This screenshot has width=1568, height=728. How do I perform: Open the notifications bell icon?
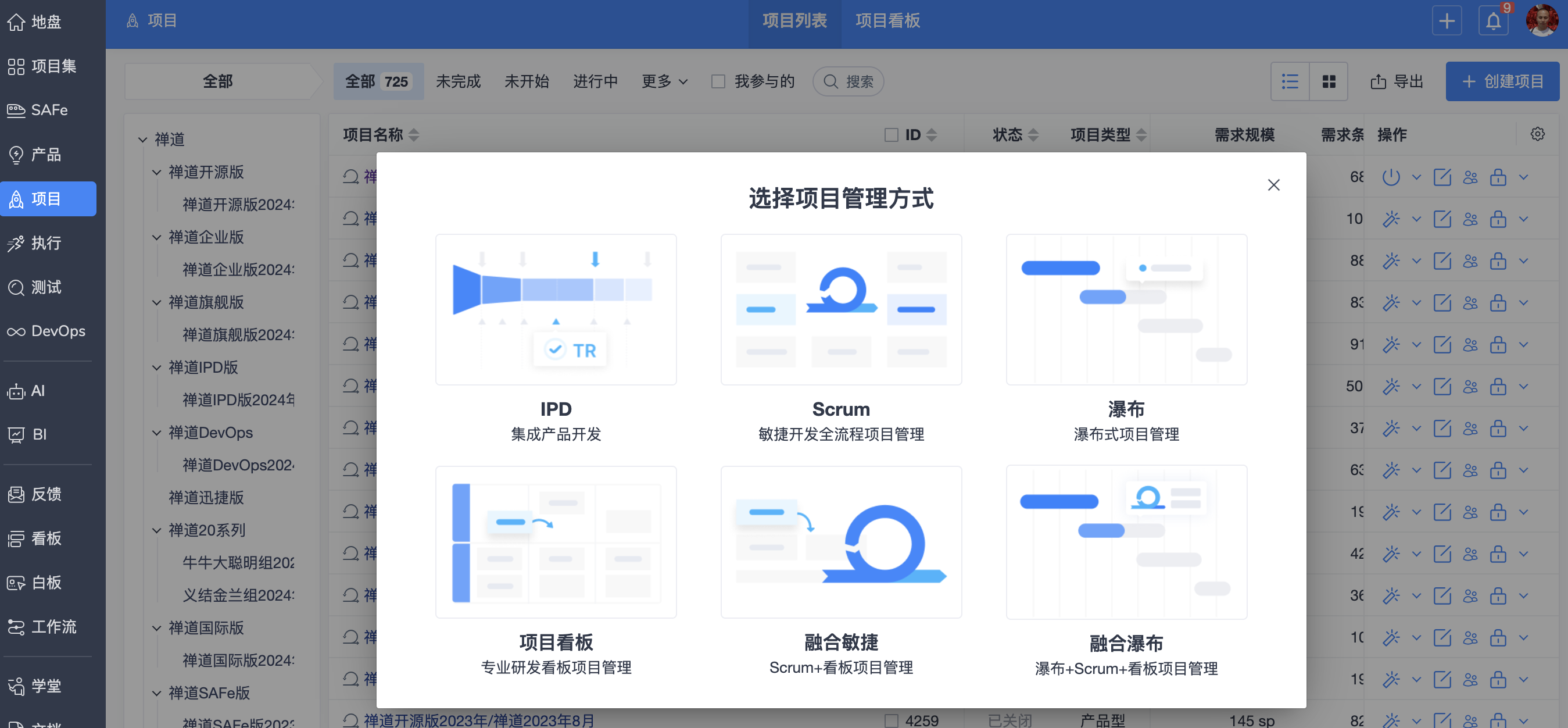click(x=1492, y=22)
